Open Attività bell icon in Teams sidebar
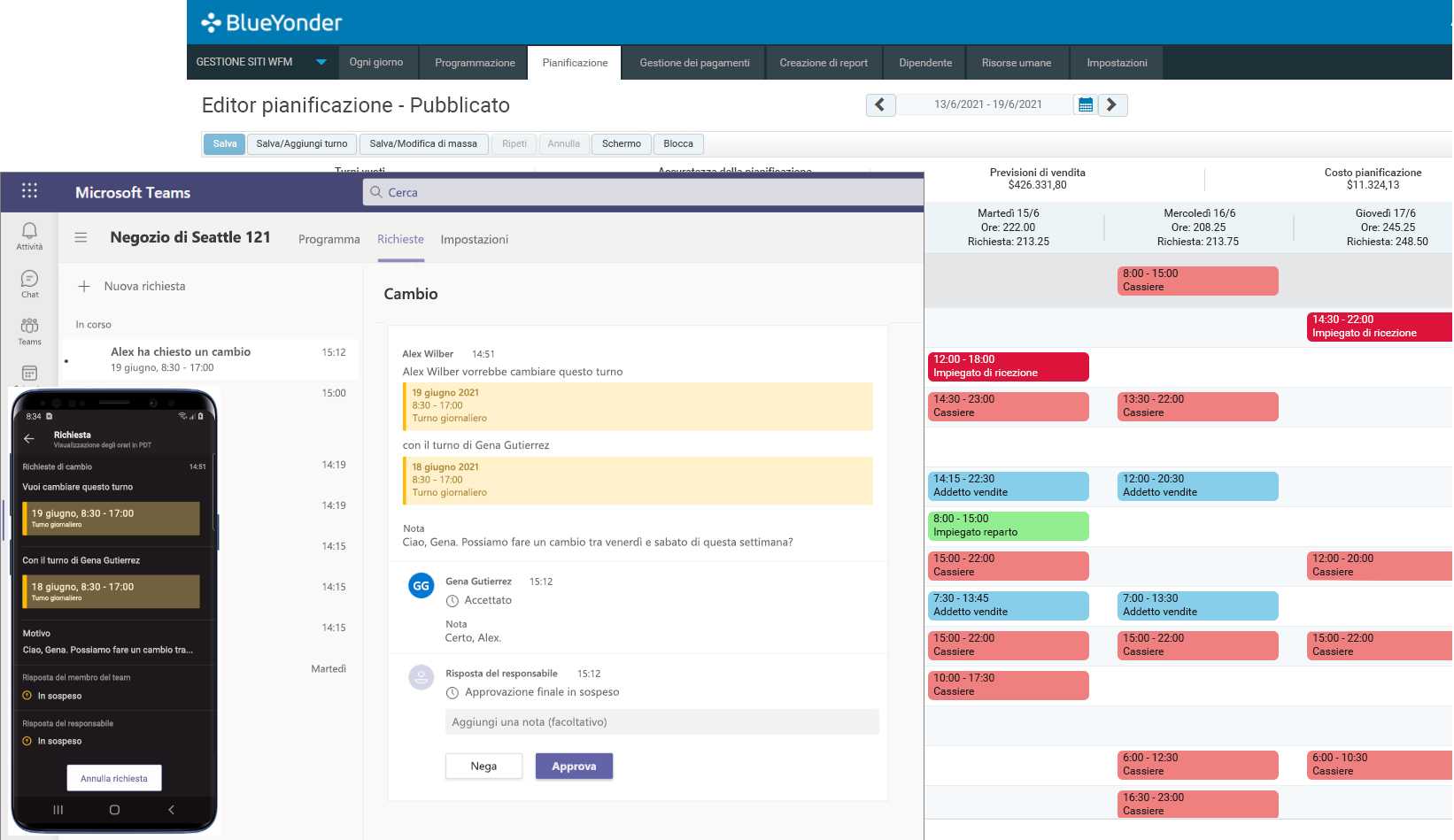The width and height of the screenshot is (1454, 840). click(x=29, y=231)
